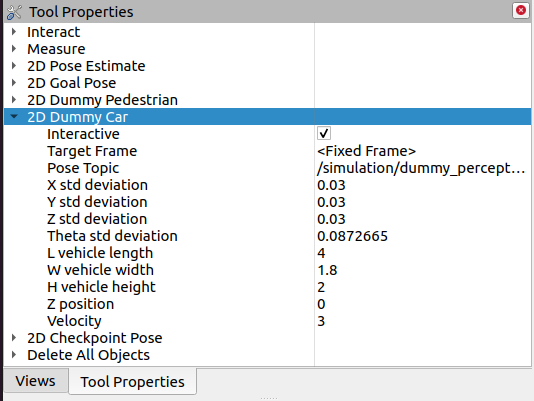The image size is (534, 401).
Task: Click the W vehicle width label
Action: click(x=100, y=270)
